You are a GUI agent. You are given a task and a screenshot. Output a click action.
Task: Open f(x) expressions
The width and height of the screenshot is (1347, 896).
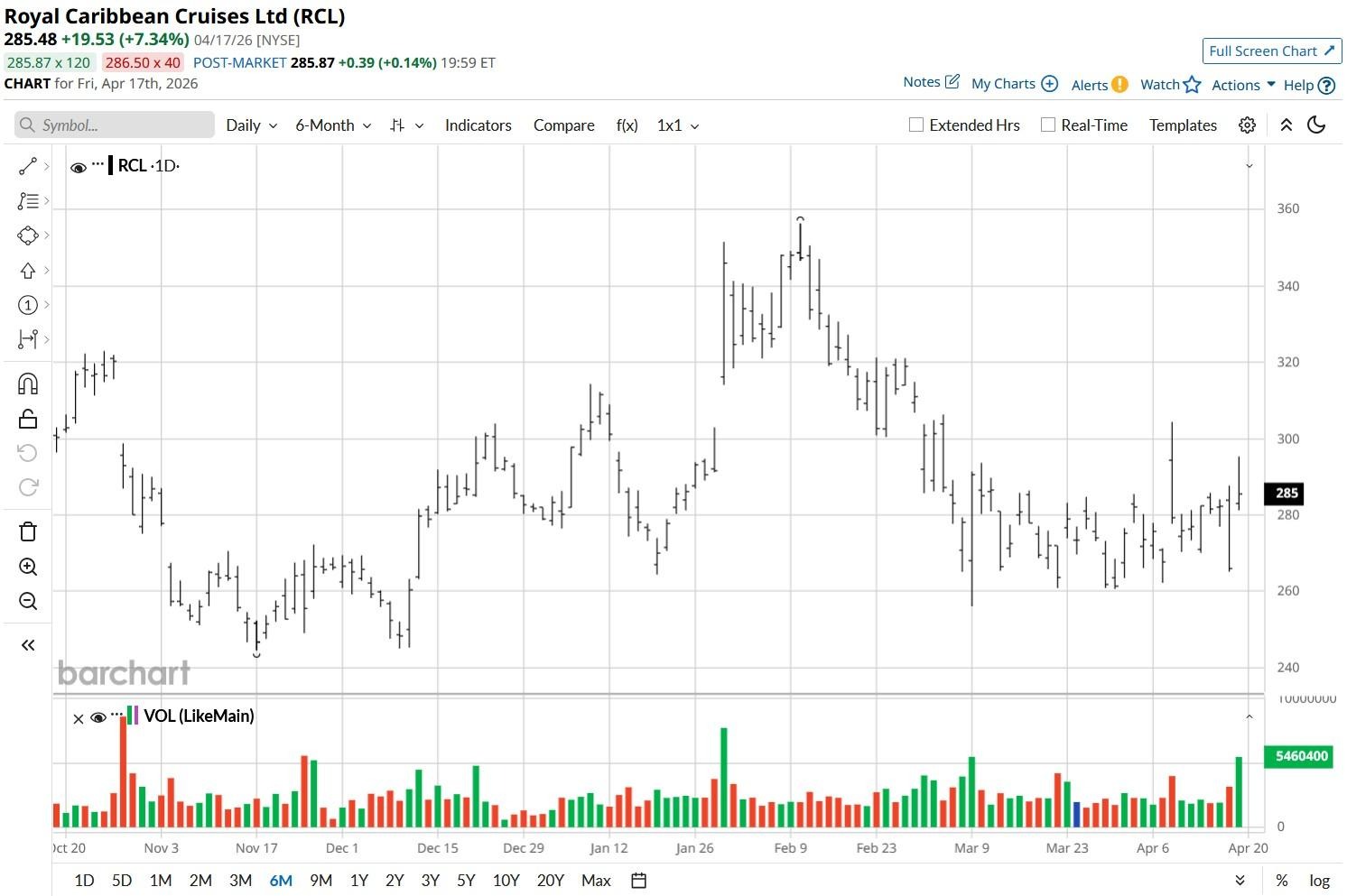click(x=627, y=125)
